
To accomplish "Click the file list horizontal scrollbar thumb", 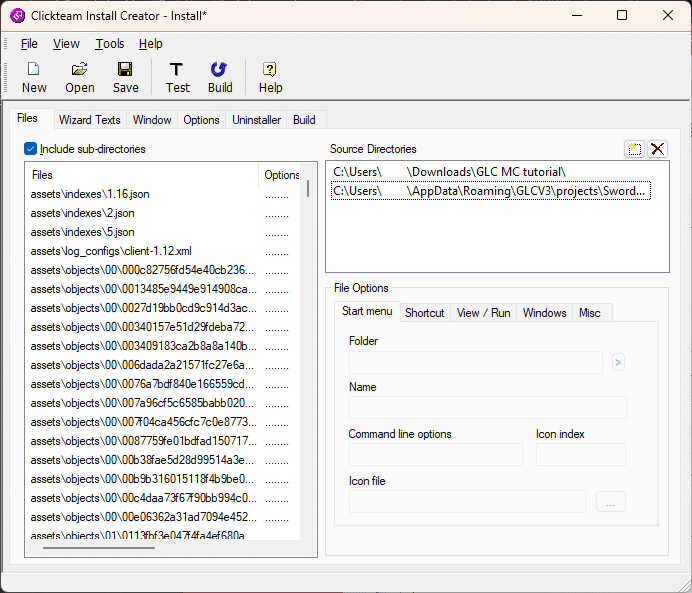I will click(99, 548).
